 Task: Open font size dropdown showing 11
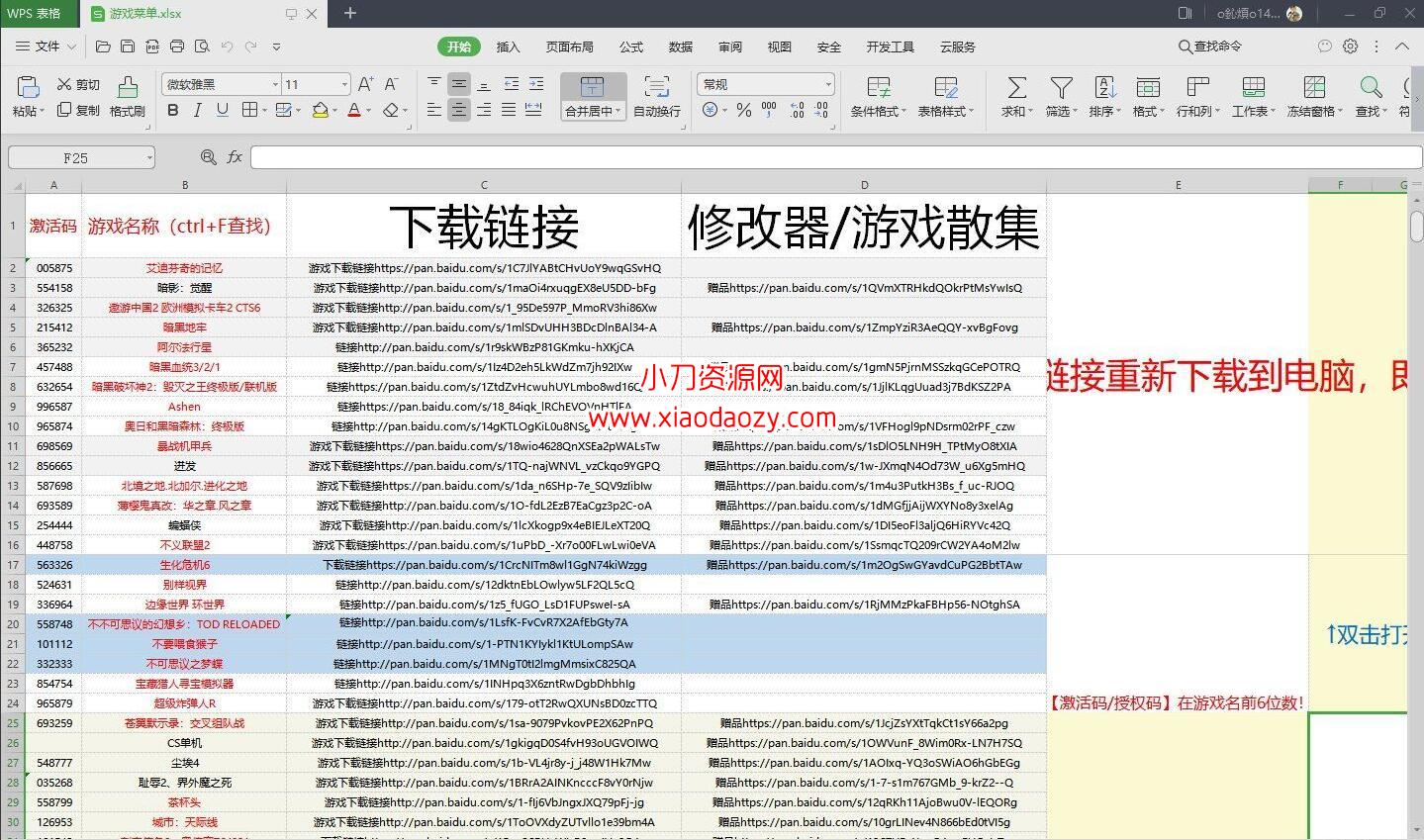(344, 84)
